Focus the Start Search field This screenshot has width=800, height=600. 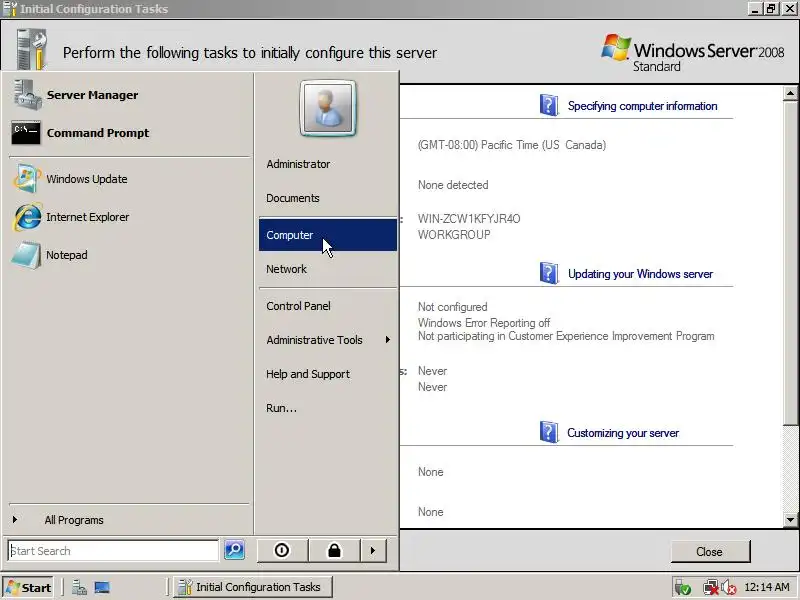coord(113,551)
